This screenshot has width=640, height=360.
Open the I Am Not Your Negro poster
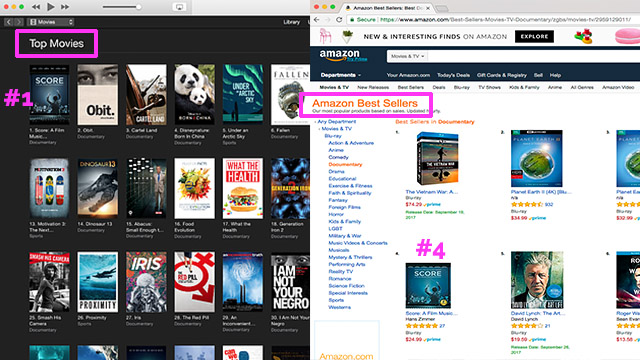291,282
